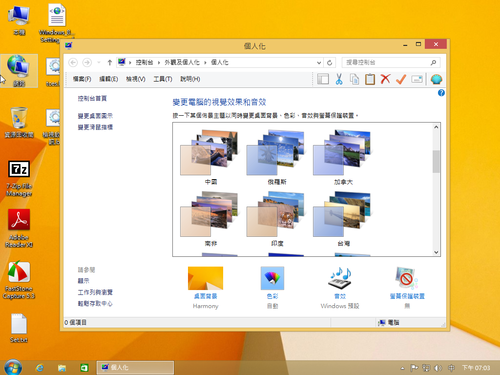Click the Forward navigation arrow
This screenshot has width=500, height=375.
(x=87, y=62)
